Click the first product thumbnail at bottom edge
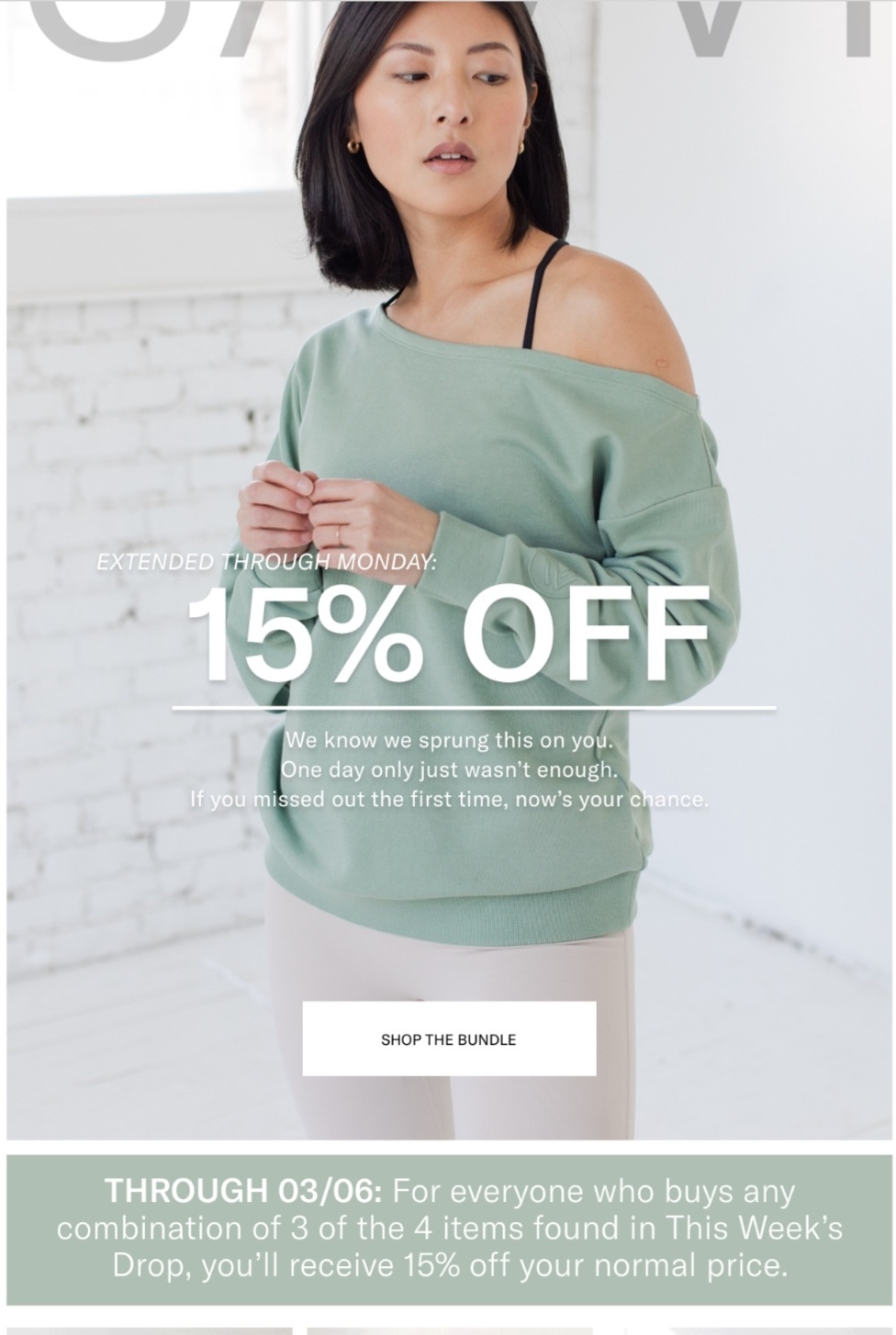Image resolution: width=896 pixels, height=1335 pixels. (150, 1330)
